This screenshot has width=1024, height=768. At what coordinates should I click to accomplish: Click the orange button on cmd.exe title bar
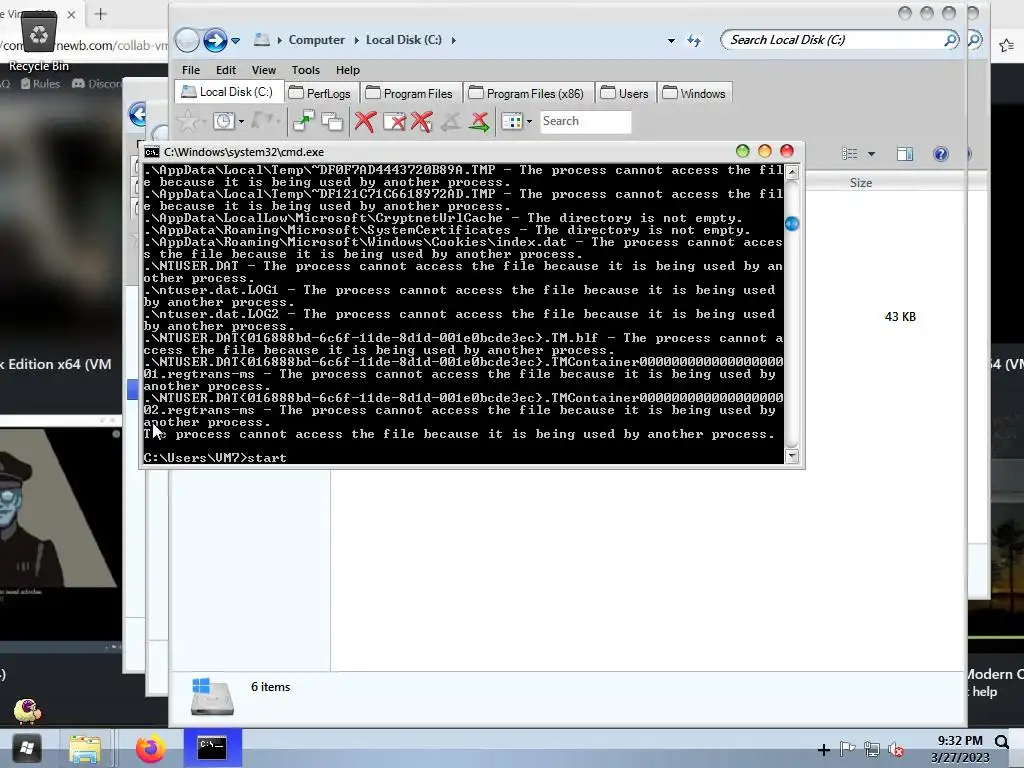[765, 152]
